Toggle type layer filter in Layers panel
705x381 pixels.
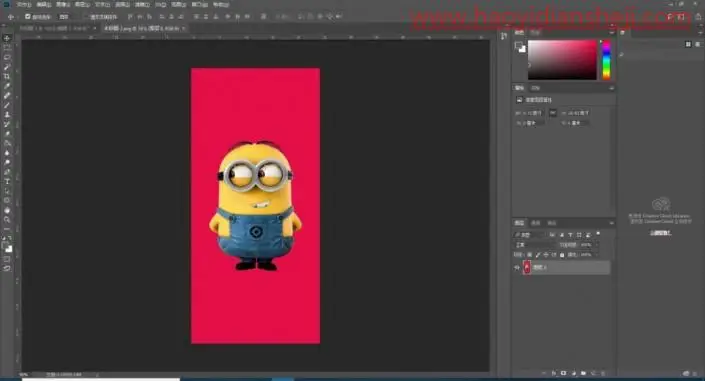(x=570, y=235)
